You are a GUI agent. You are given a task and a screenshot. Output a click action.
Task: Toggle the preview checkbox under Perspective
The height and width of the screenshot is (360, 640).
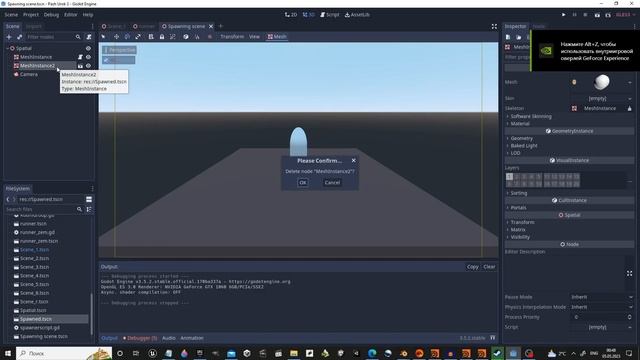[x=107, y=60]
